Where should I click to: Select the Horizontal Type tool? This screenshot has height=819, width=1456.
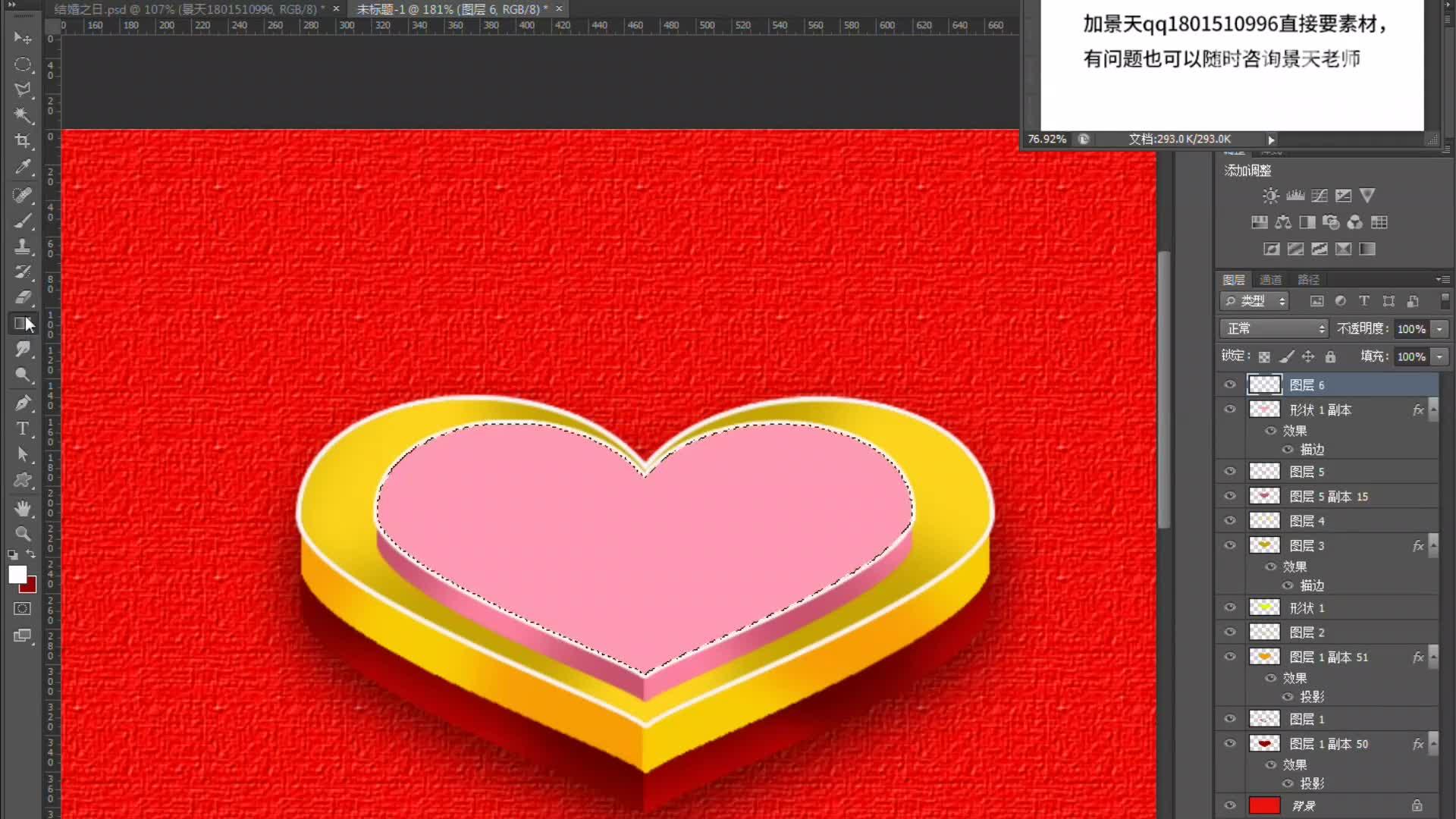click(x=23, y=428)
